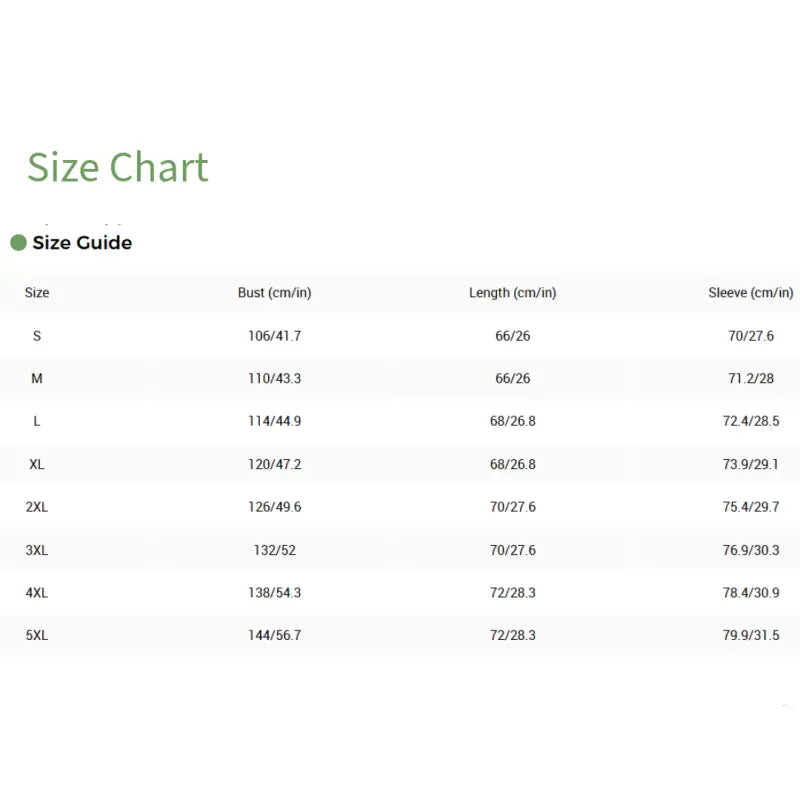The height and width of the screenshot is (800, 800).
Task: Click the Size Guide label
Action: click(82, 242)
